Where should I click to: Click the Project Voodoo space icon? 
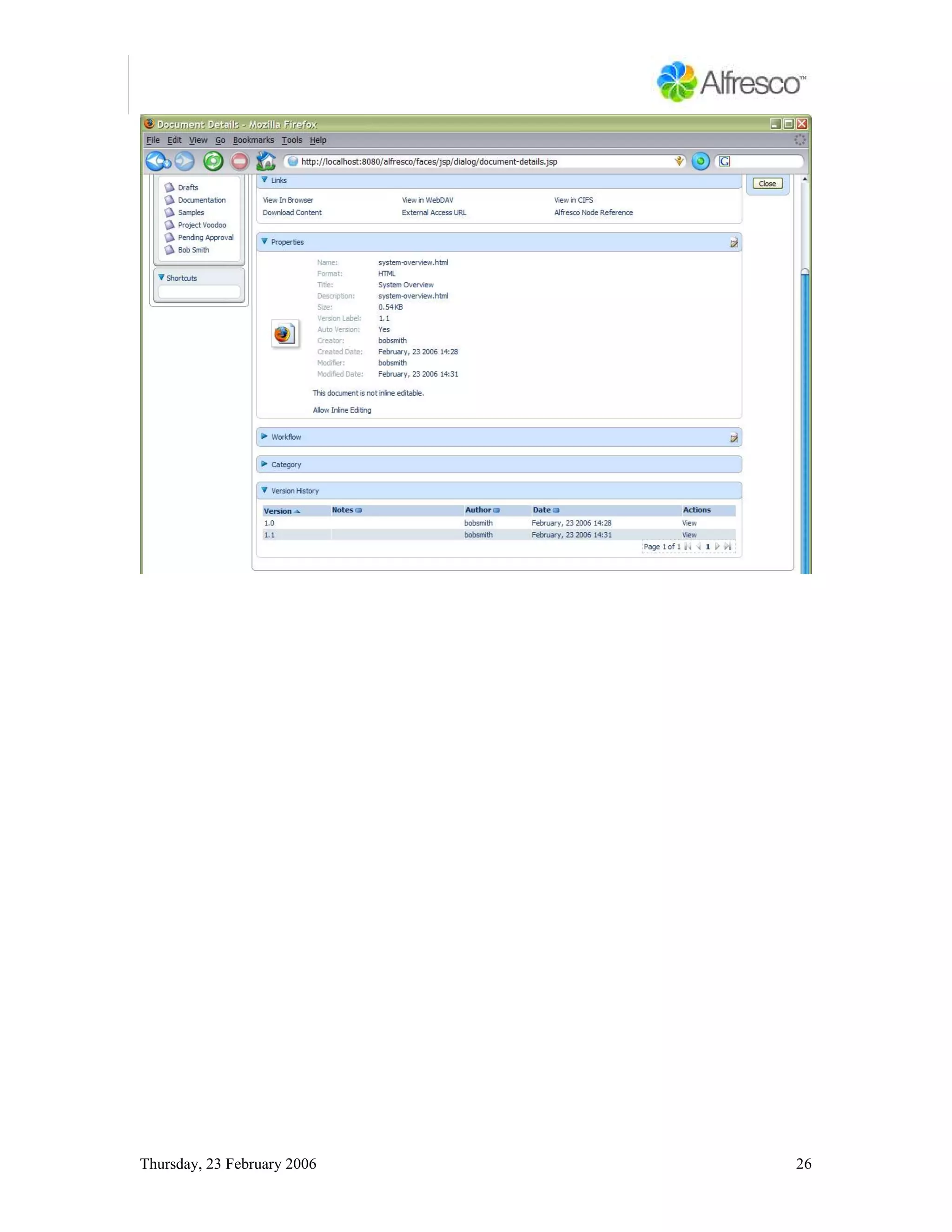point(169,225)
